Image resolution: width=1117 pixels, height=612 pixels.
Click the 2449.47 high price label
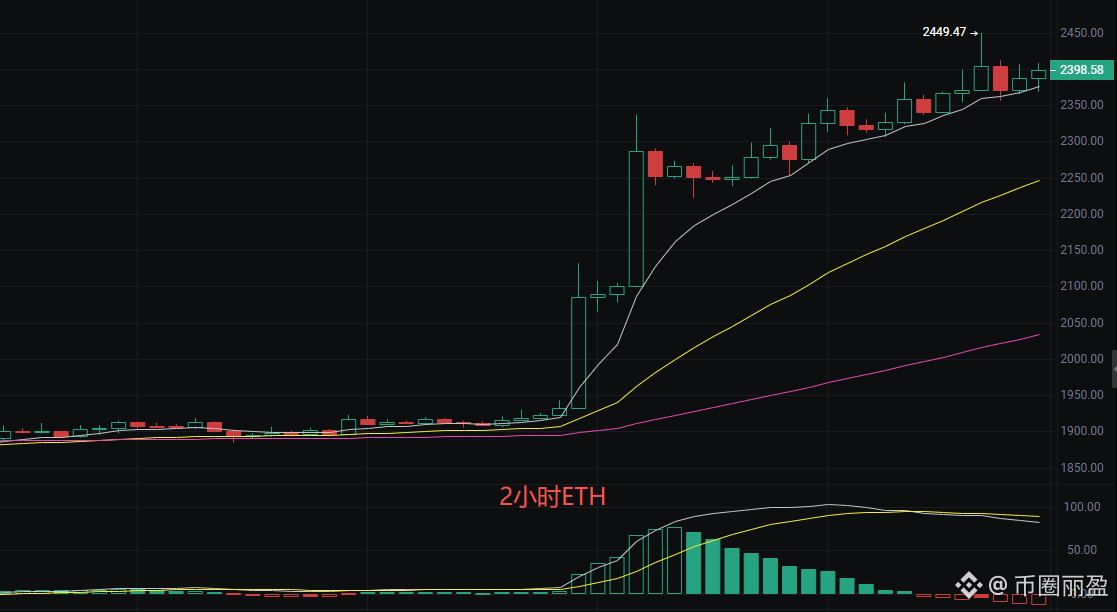(944, 32)
